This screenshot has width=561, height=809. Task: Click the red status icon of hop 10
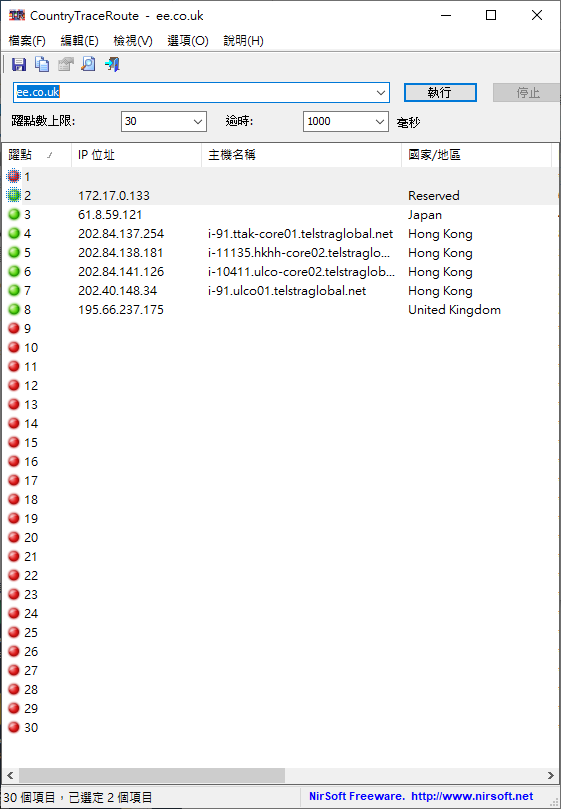[14, 347]
